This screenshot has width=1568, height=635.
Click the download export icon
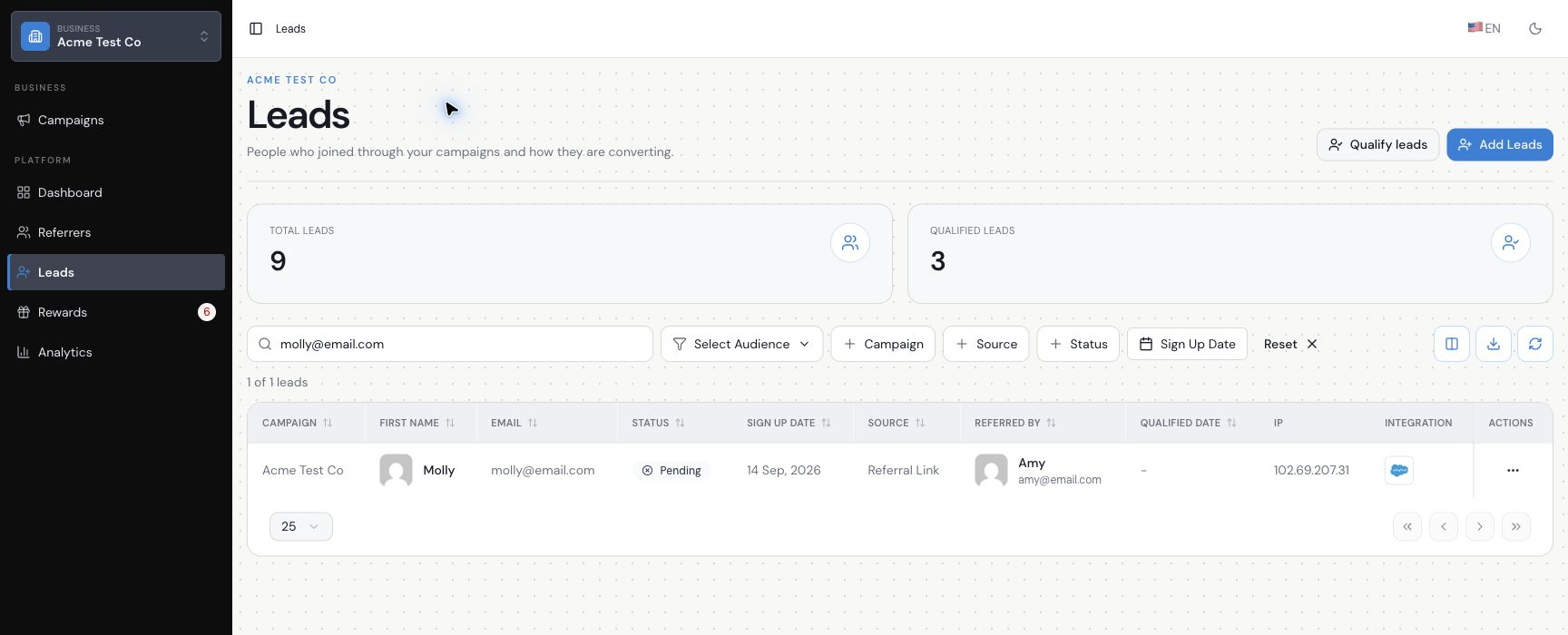pos(1494,344)
